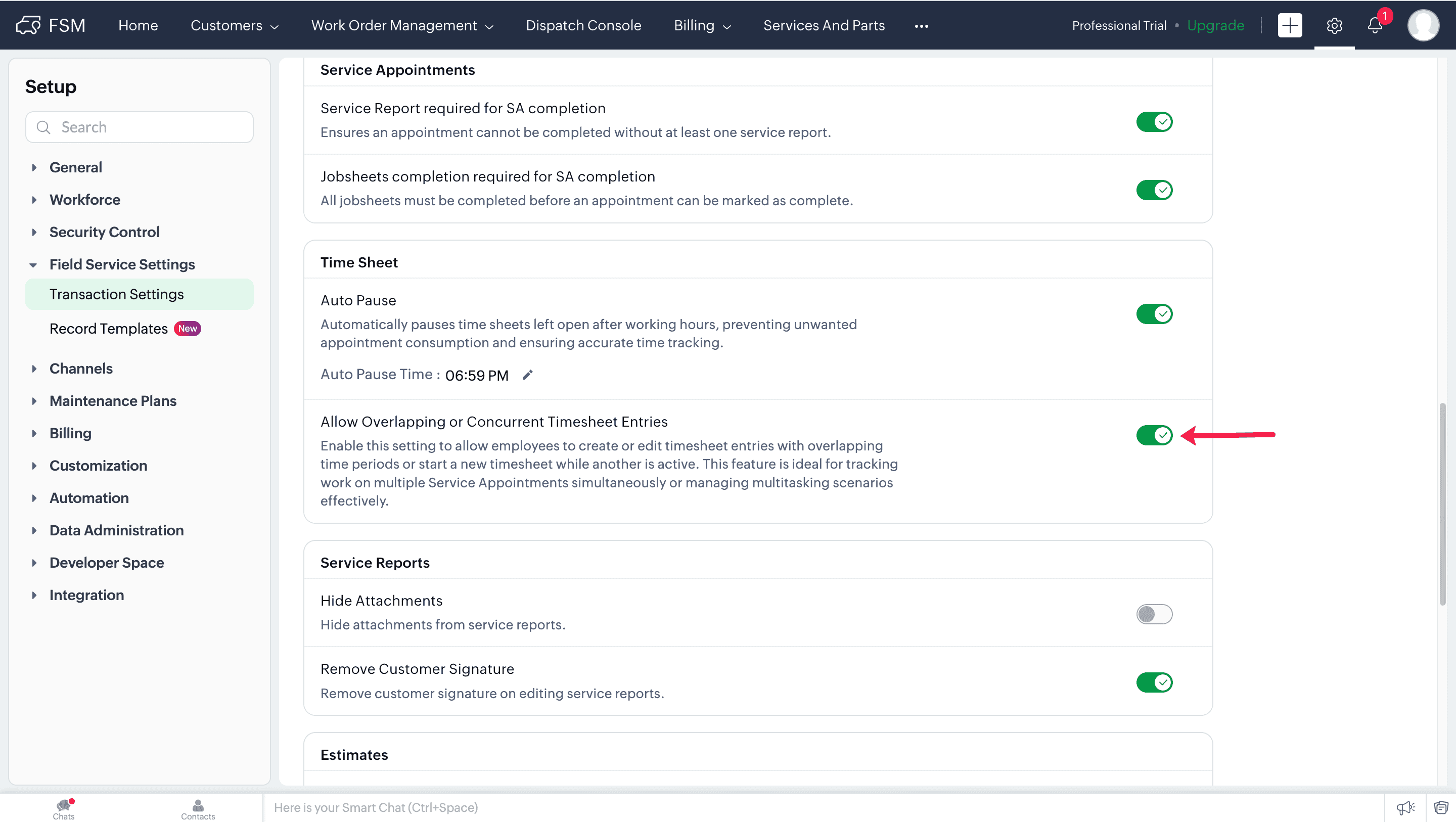This screenshot has height=822, width=1456.
Task: Select Record Templates in the sidebar
Action: pyautogui.click(x=109, y=329)
